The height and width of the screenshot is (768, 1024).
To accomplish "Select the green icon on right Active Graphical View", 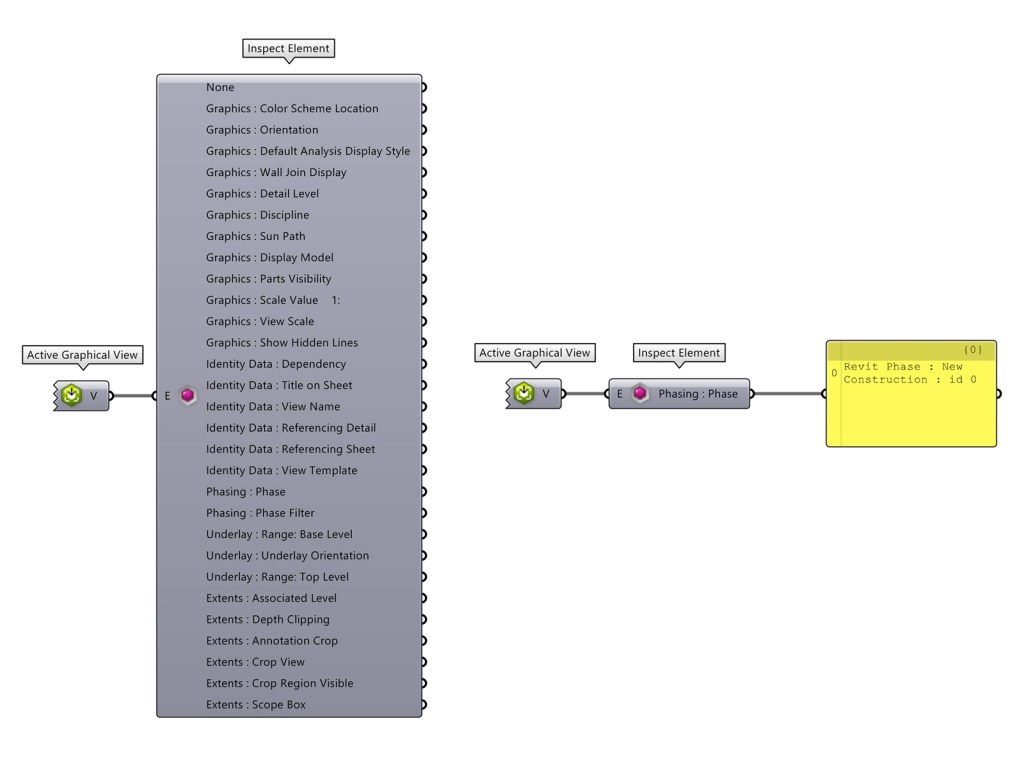I will 523,393.
